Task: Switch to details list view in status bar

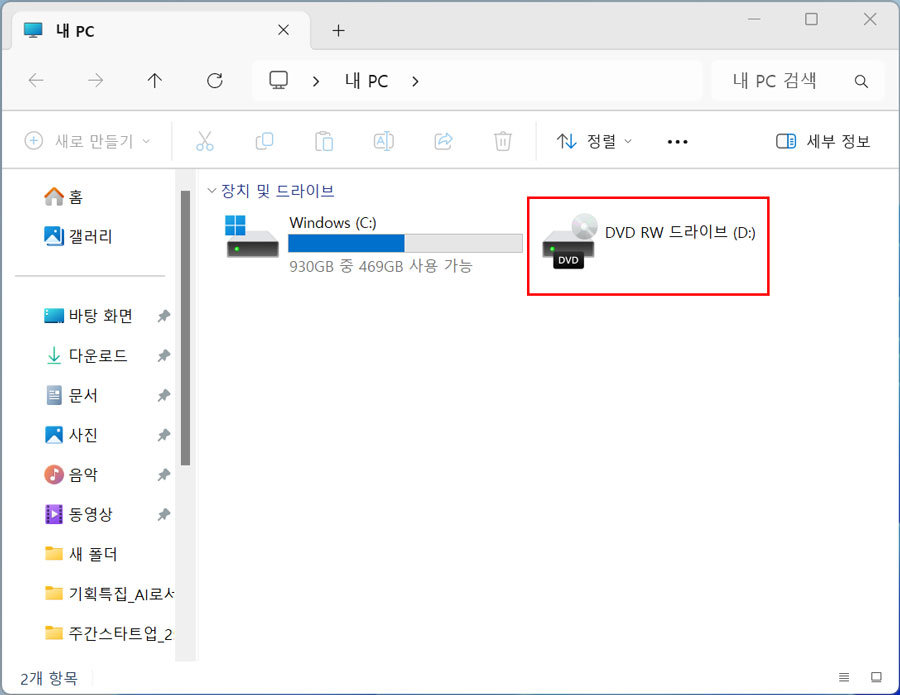Action: [845, 677]
